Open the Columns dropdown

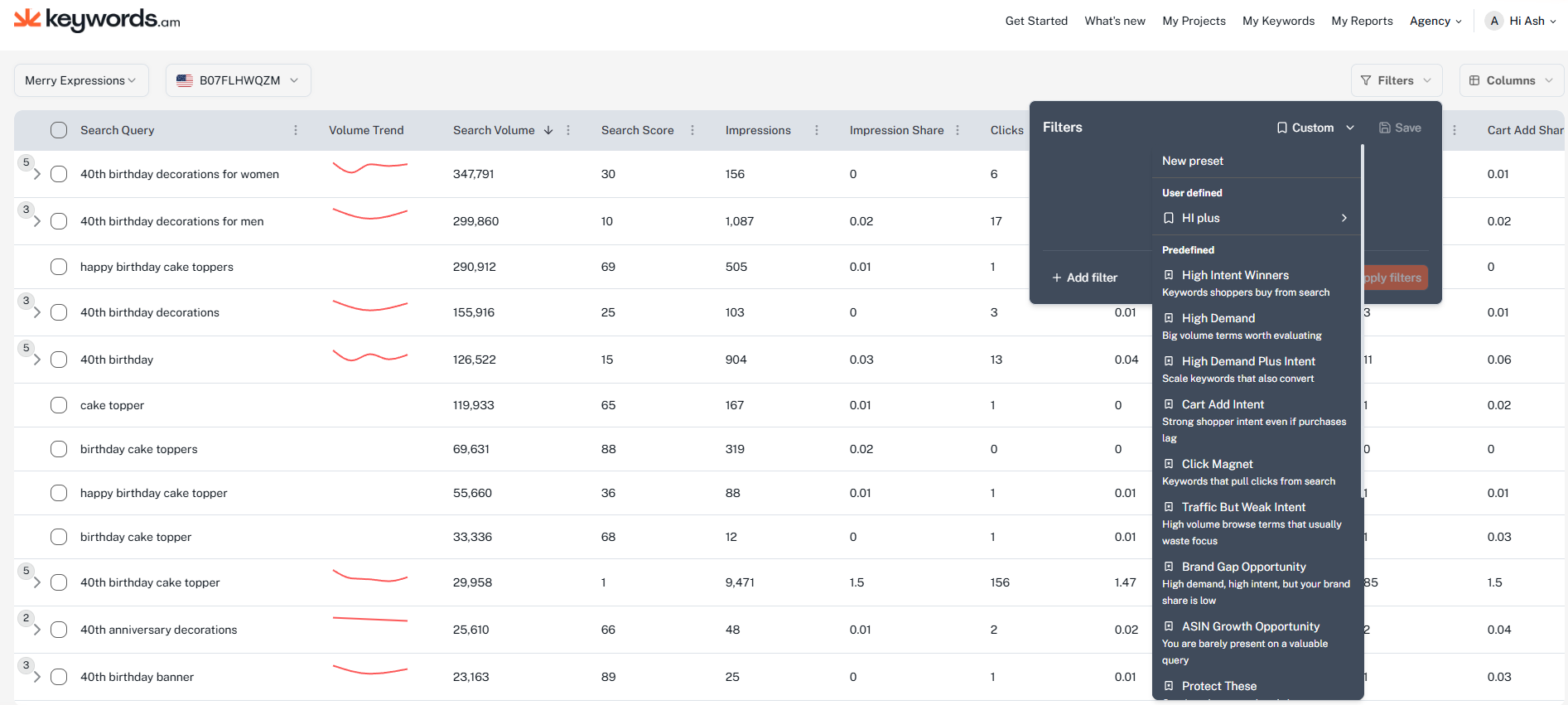[1511, 80]
